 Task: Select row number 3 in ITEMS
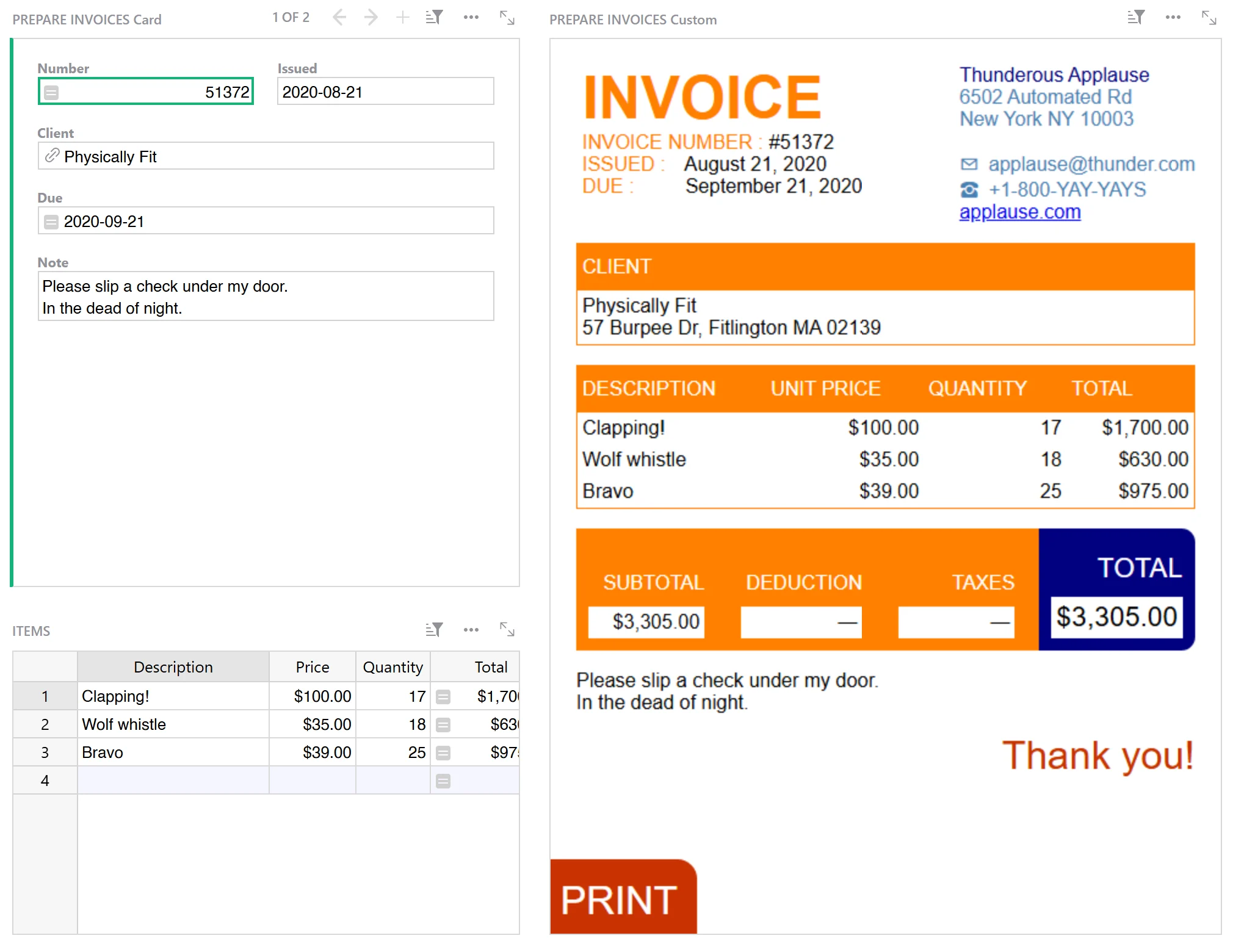(45, 752)
